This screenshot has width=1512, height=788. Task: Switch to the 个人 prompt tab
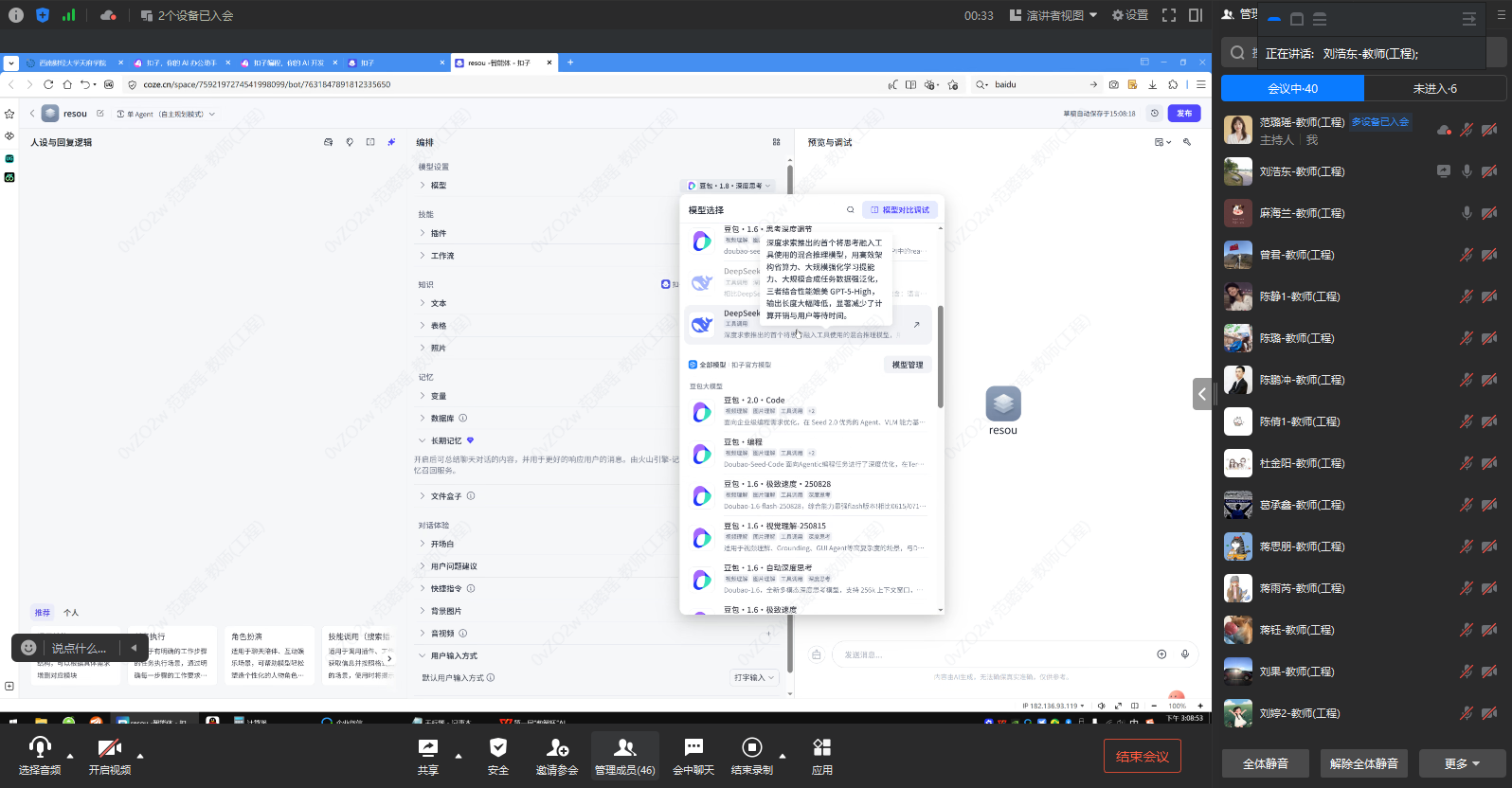coord(71,612)
